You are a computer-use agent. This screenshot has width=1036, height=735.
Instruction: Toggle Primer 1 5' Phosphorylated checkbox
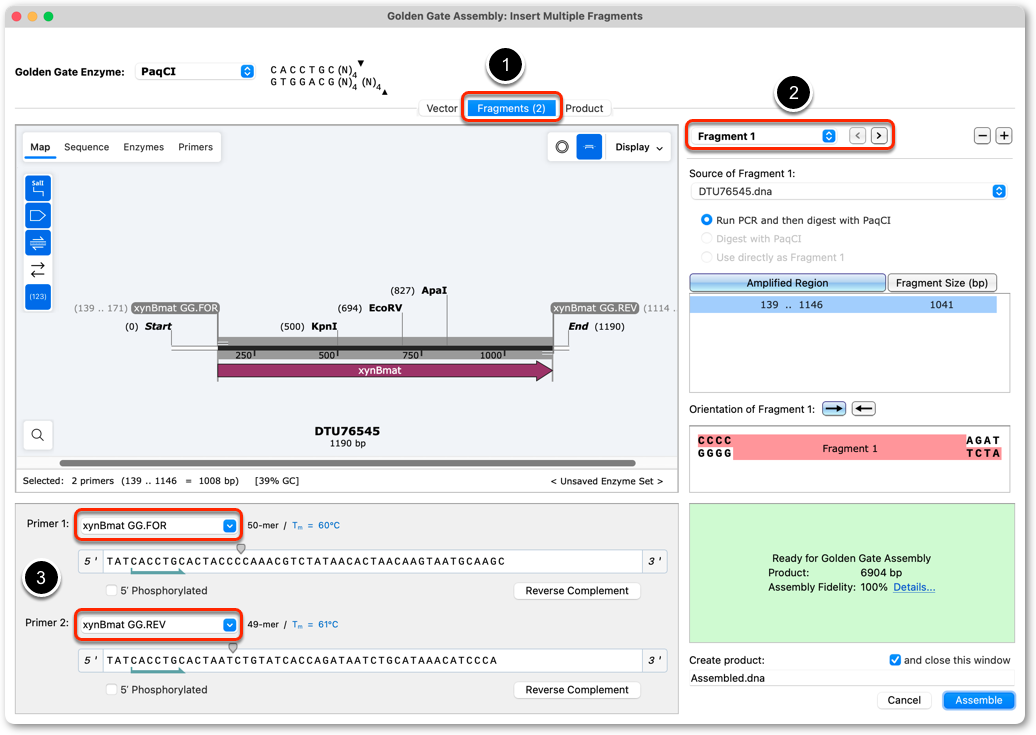tap(111, 590)
